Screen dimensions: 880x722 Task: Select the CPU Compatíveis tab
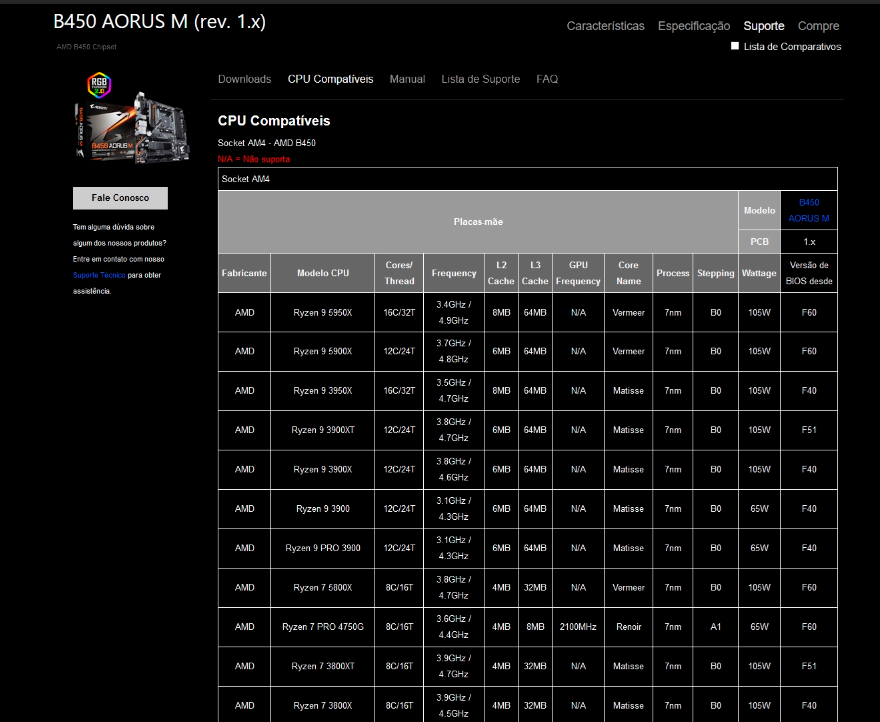[330, 79]
